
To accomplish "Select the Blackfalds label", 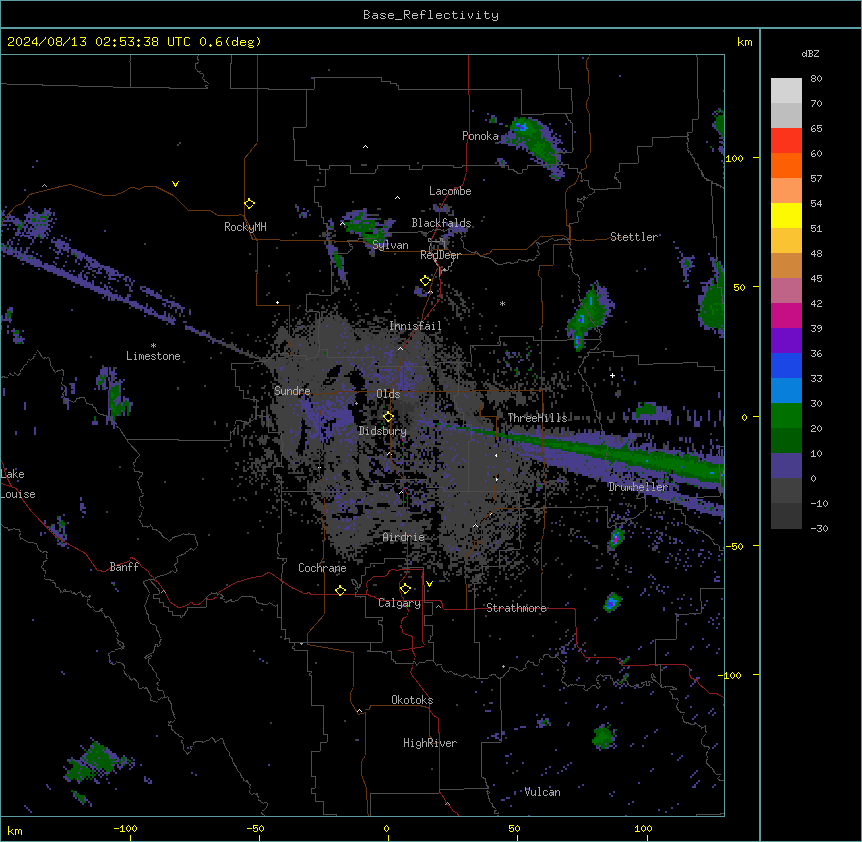I will tap(441, 223).
